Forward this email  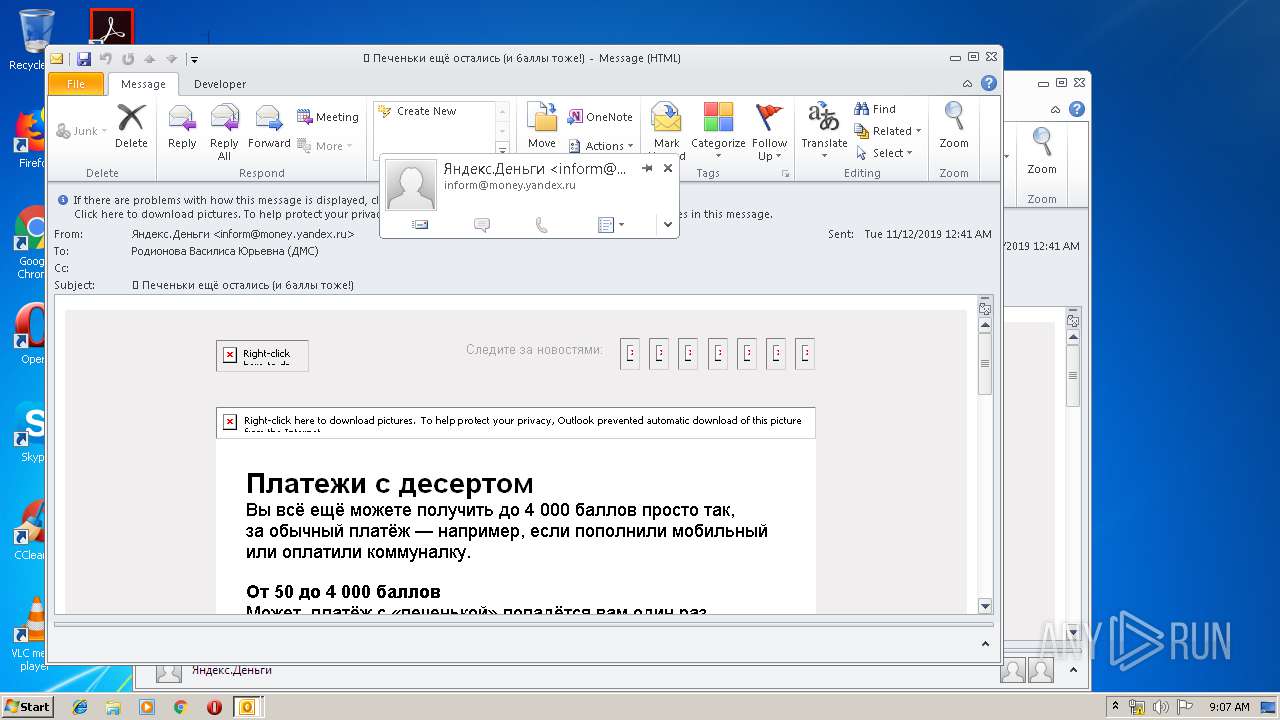[x=269, y=126]
